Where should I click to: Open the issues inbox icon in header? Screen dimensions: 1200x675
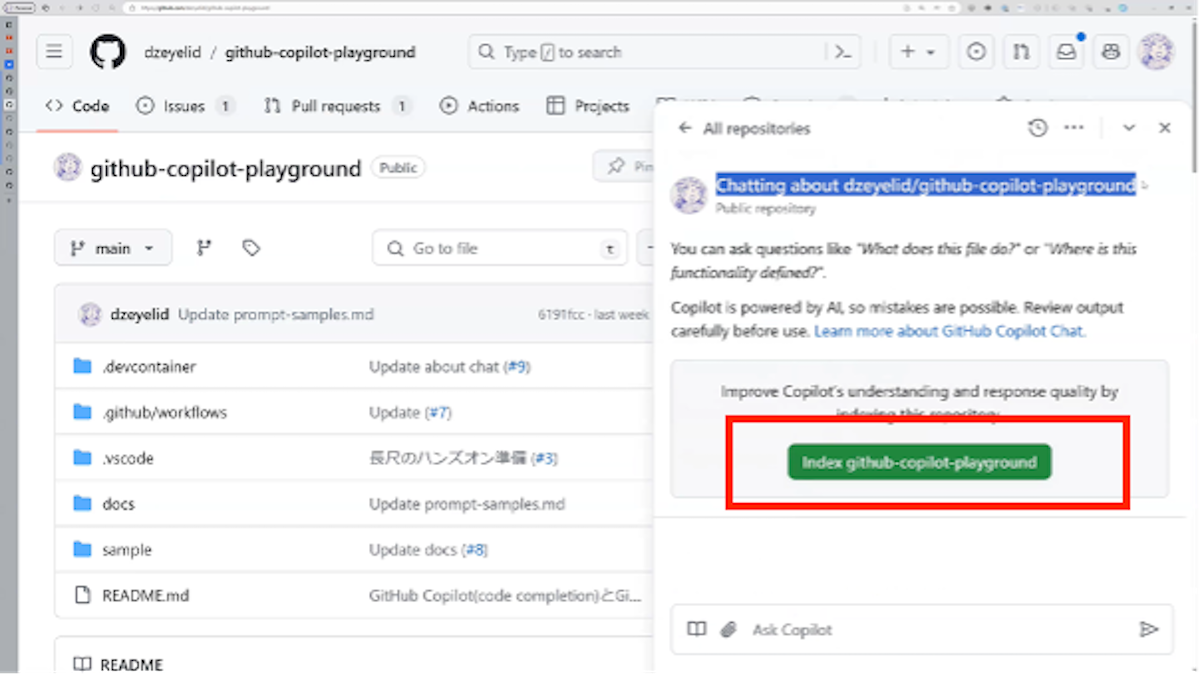pos(977,52)
